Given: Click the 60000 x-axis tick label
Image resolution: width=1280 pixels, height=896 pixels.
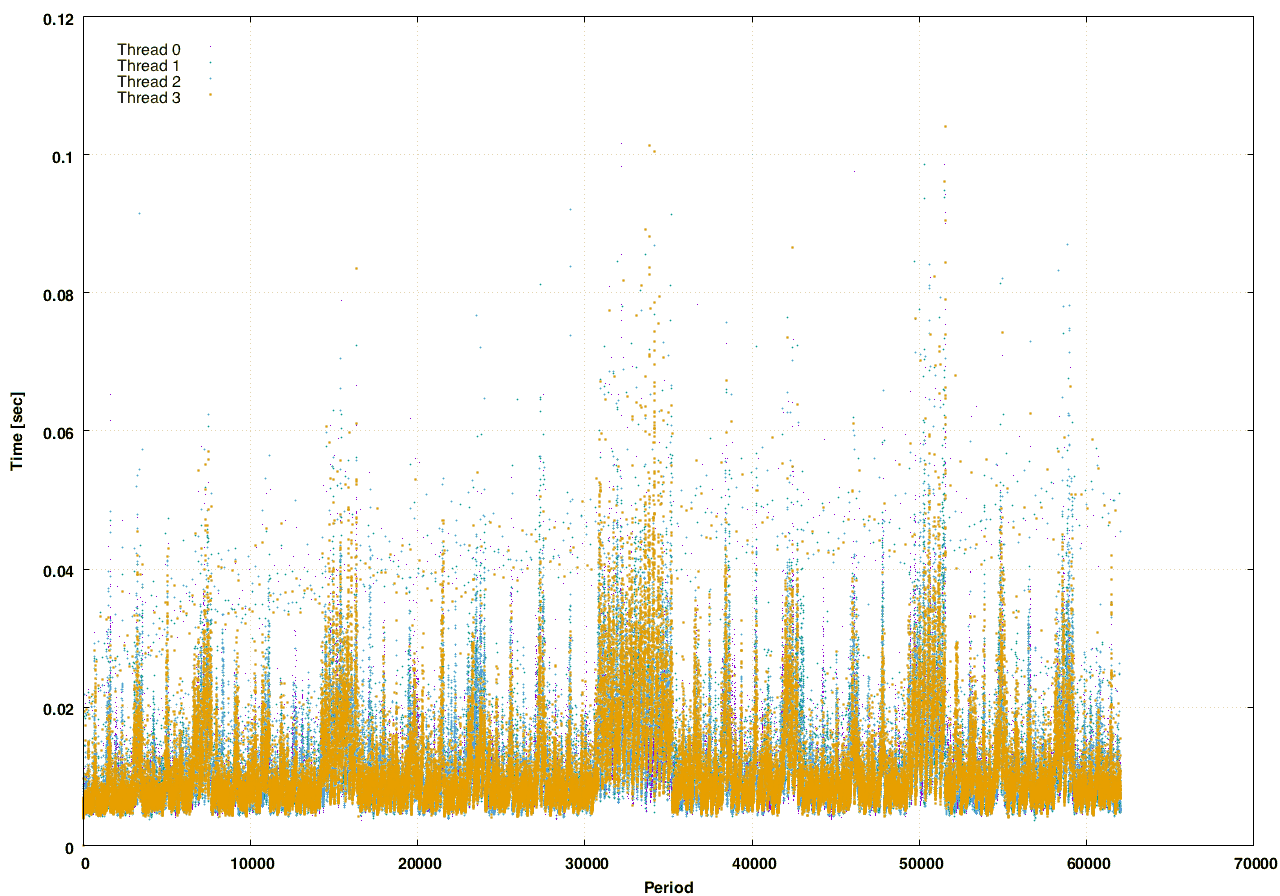Looking at the screenshot, I should coord(1086,864).
